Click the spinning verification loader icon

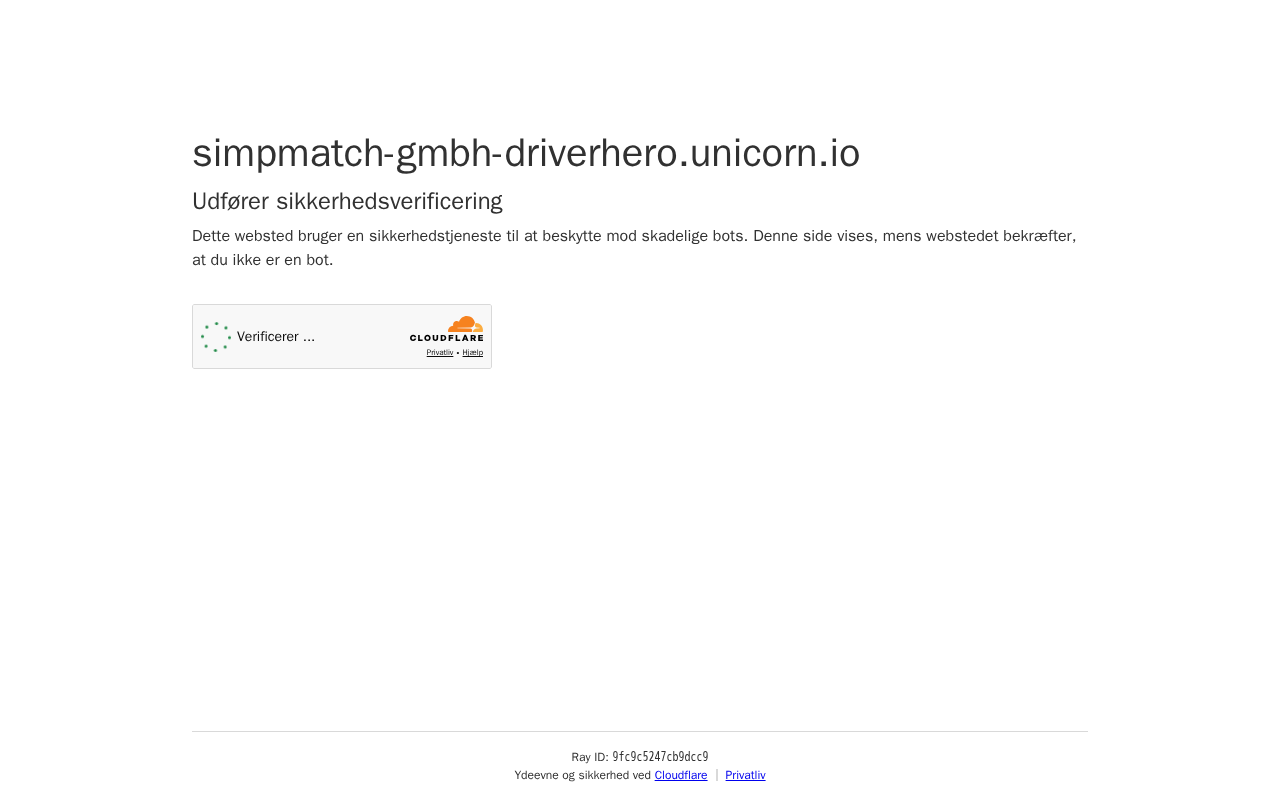point(216,337)
